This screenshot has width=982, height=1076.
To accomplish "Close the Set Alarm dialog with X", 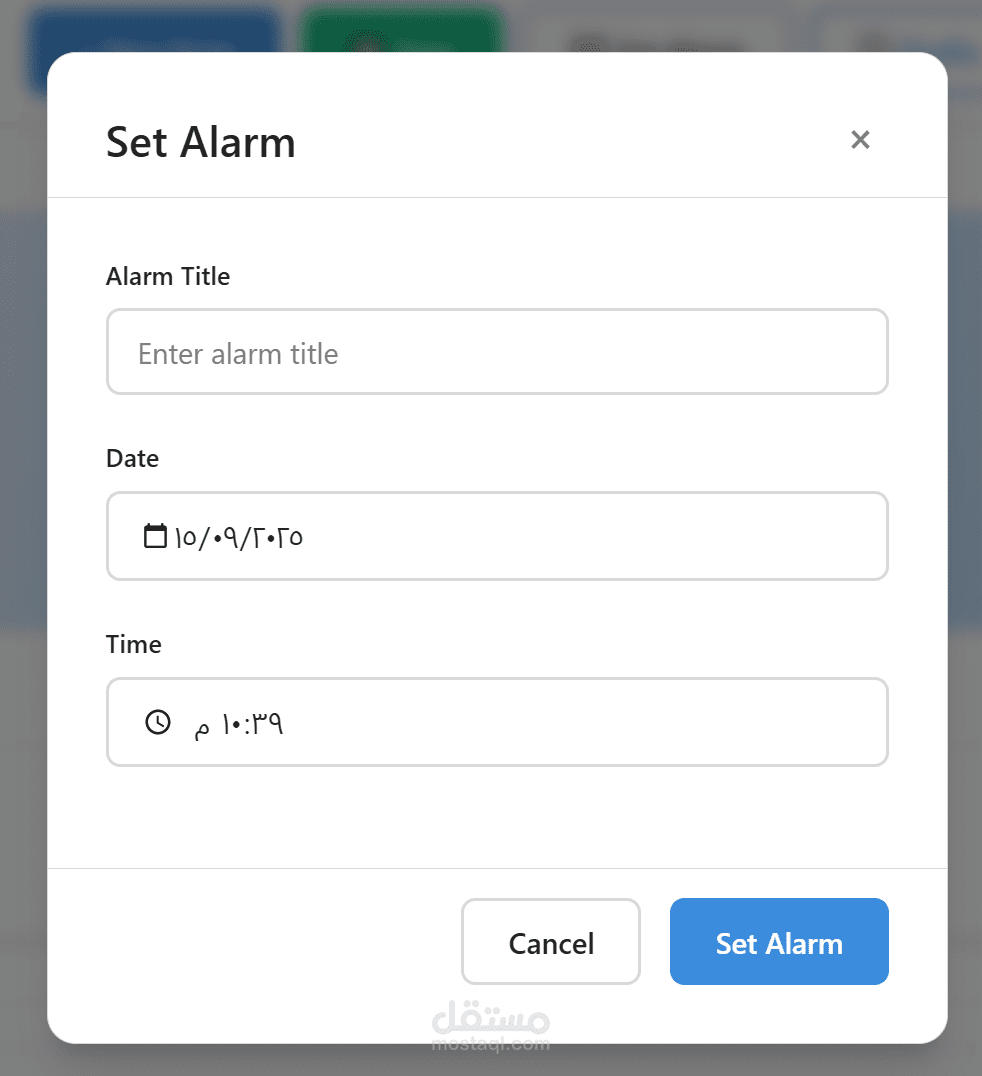I will click(x=860, y=140).
